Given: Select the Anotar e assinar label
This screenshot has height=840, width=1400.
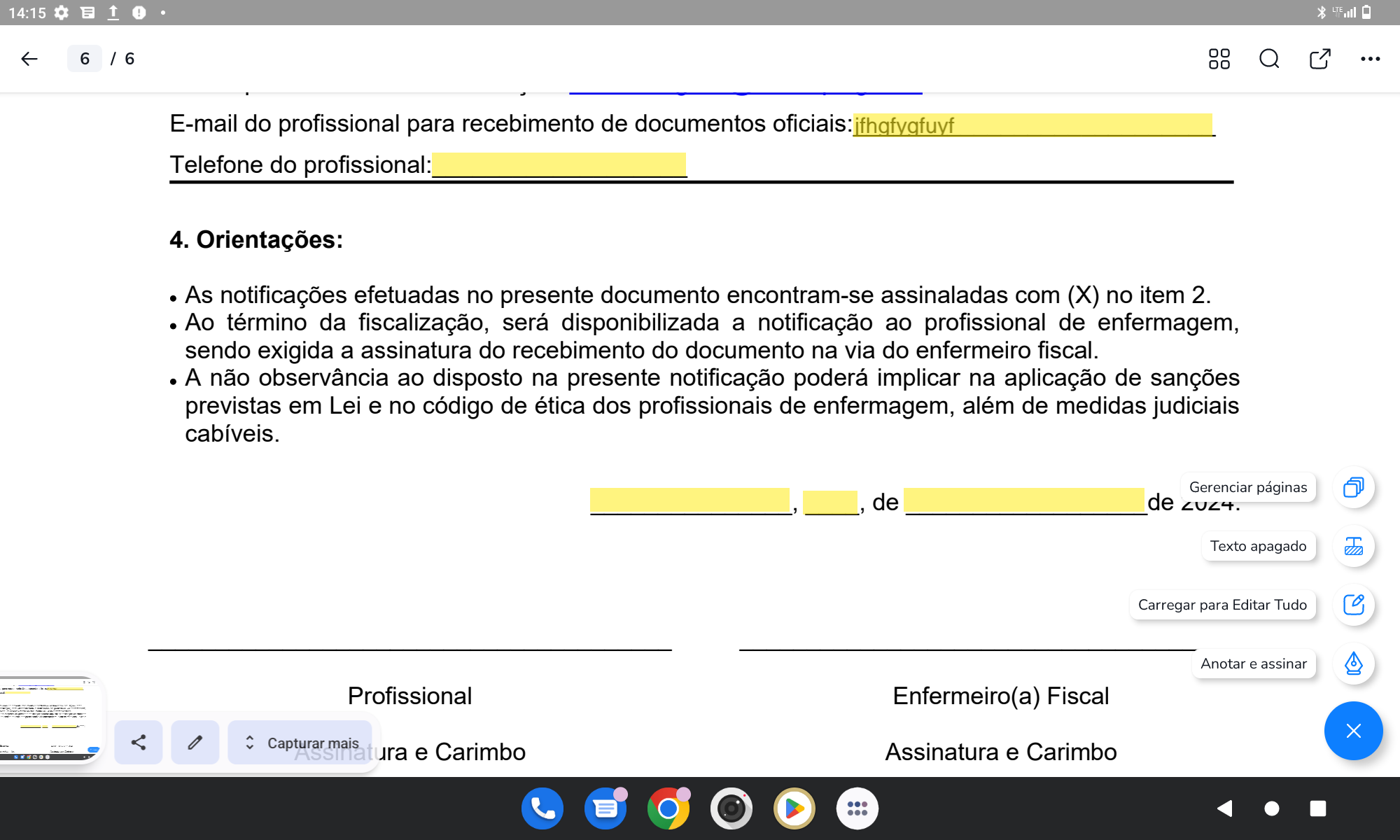Looking at the screenshot, I should 1254,664.
